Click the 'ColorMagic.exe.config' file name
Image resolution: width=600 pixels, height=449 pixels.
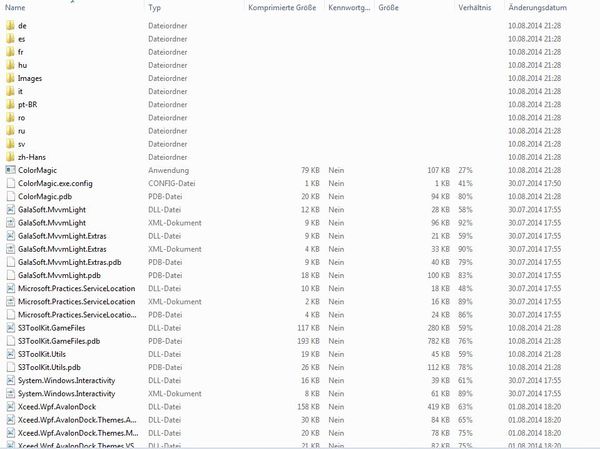coord(55,183)
